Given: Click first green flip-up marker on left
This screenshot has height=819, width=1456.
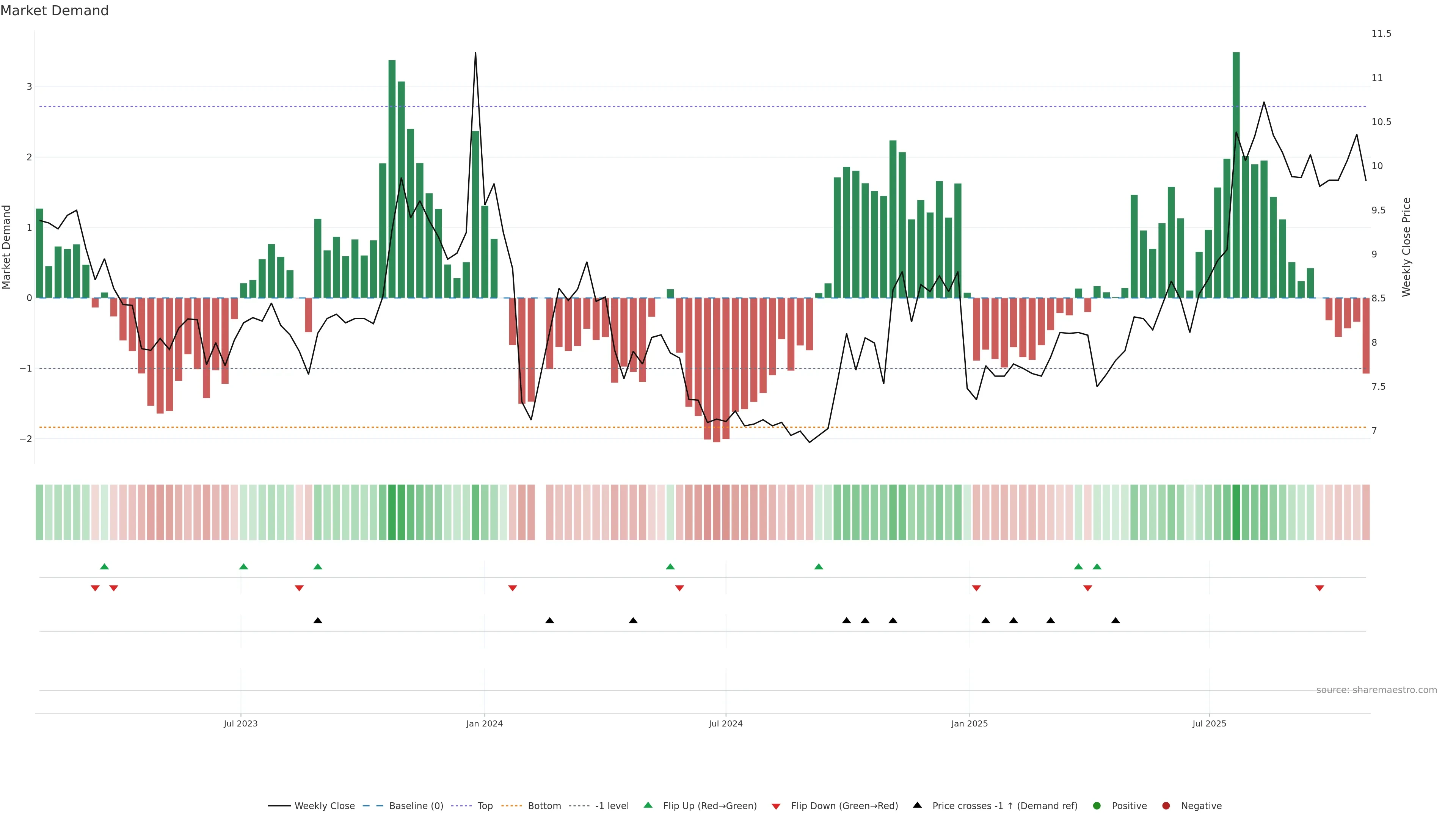Looking at the screenshot, I should click(x=104, y=566).
